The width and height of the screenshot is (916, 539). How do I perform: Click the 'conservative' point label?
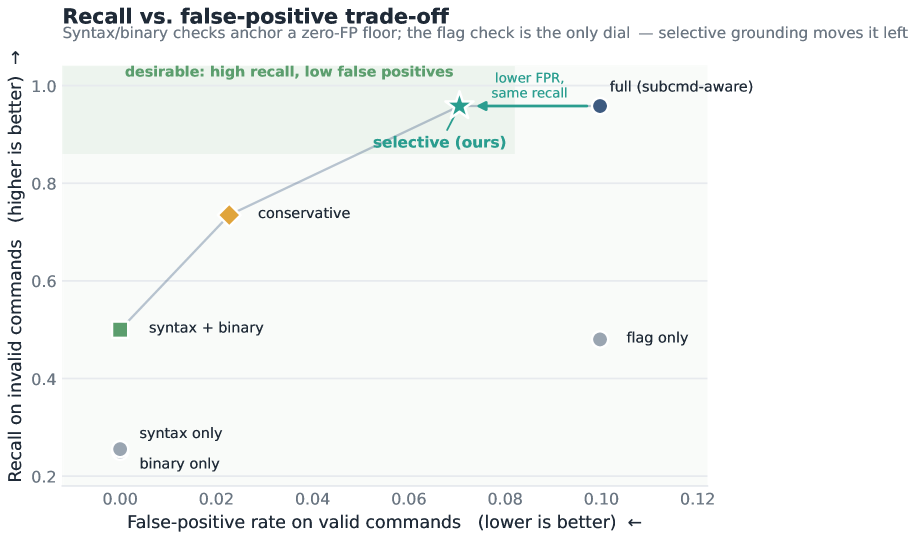point(304,213)
